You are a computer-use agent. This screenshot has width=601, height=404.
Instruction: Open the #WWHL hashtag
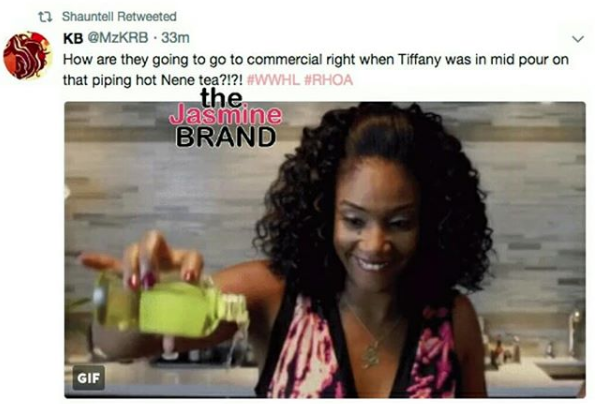pyautogui.click(x=274, y=80)
